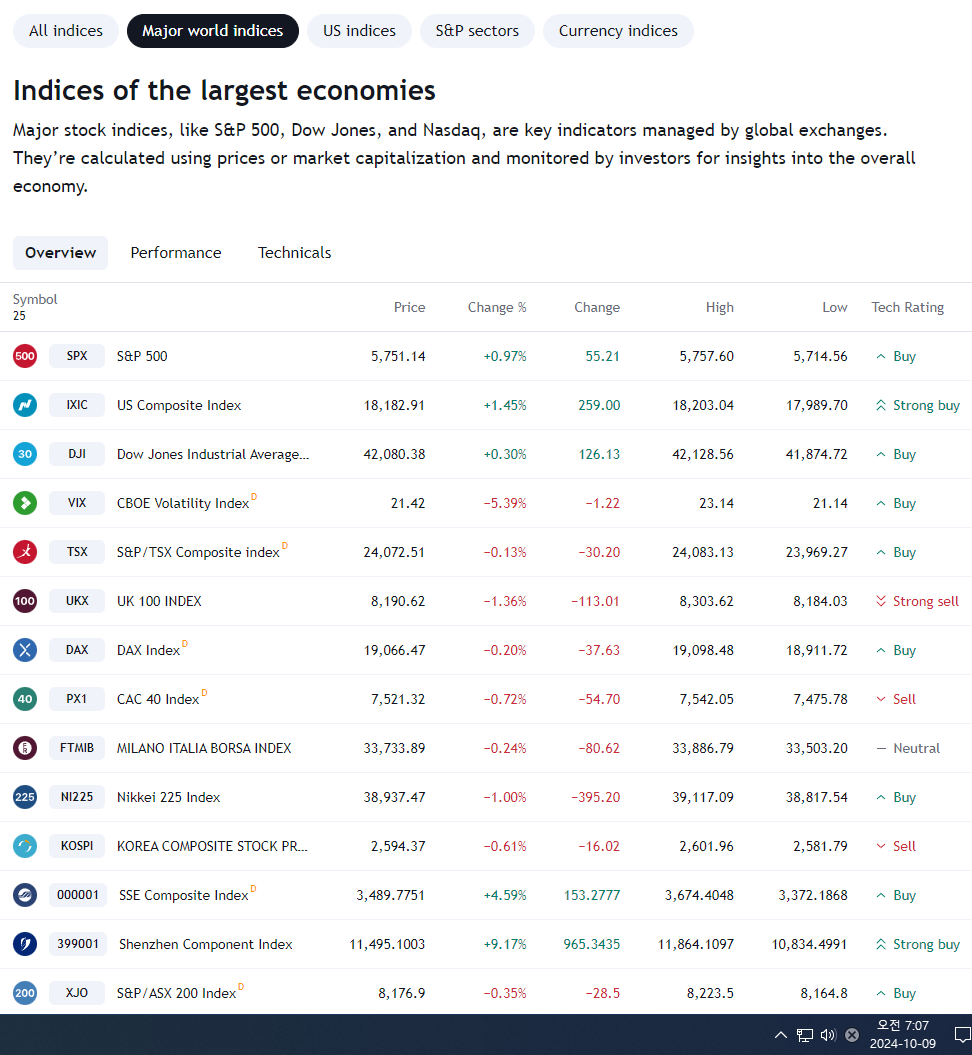The image size is (972, 1055).
Task: Open network status tray icon
Action: click(x=805, y=1035)
